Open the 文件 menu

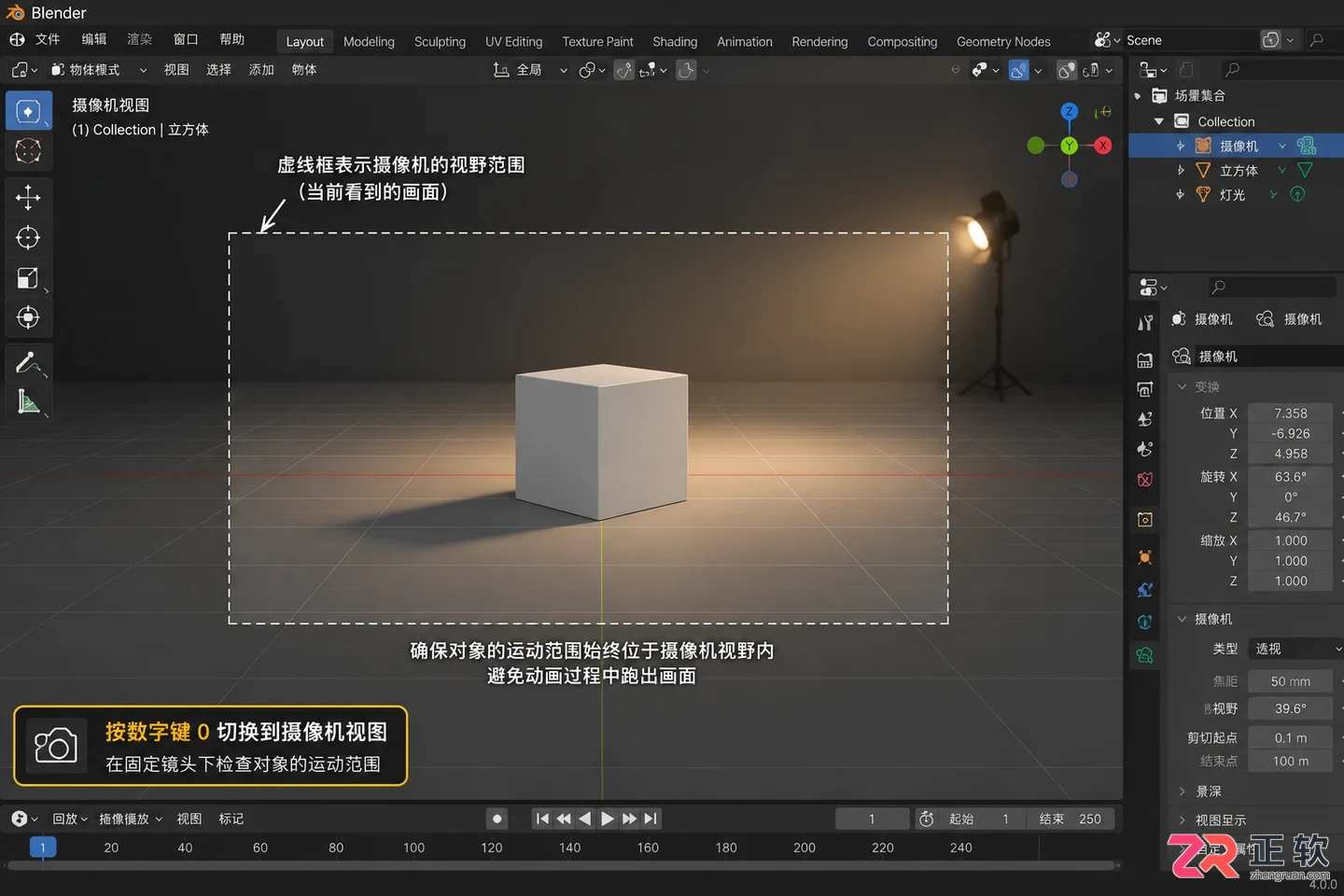48,39
